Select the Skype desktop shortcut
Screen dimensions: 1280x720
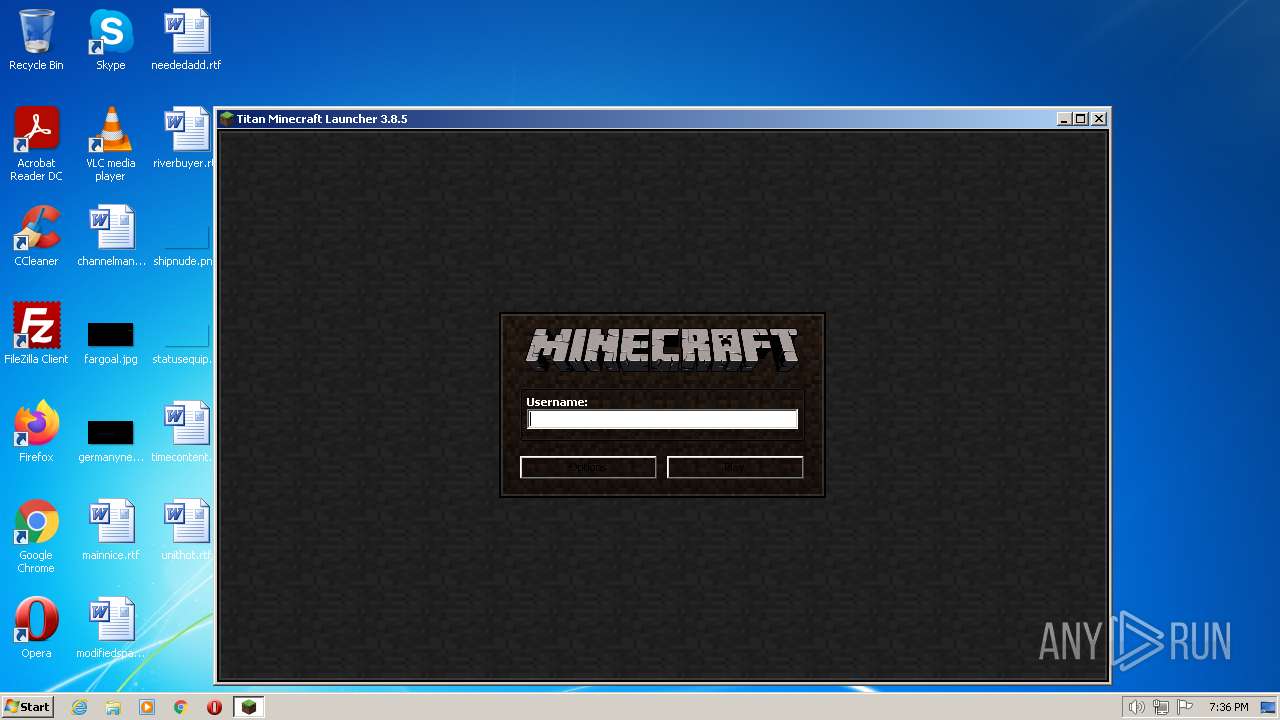(x=110, y=40)
